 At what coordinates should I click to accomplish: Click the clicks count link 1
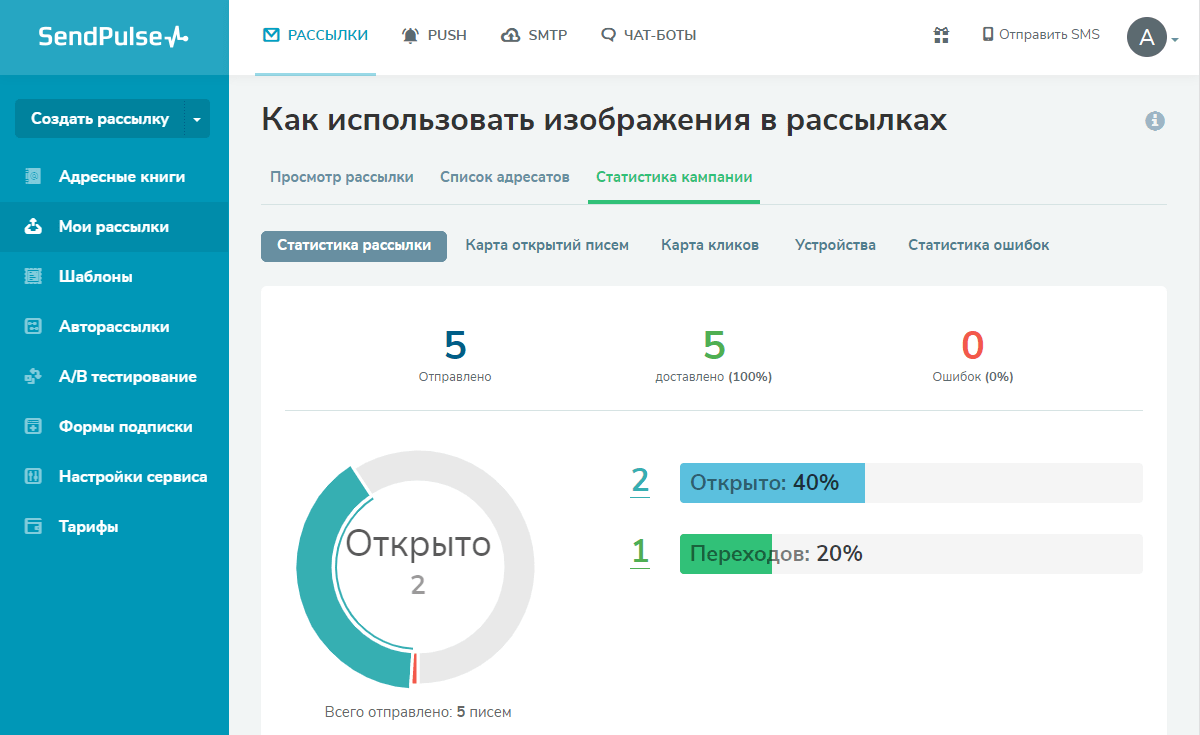[640, 551]
